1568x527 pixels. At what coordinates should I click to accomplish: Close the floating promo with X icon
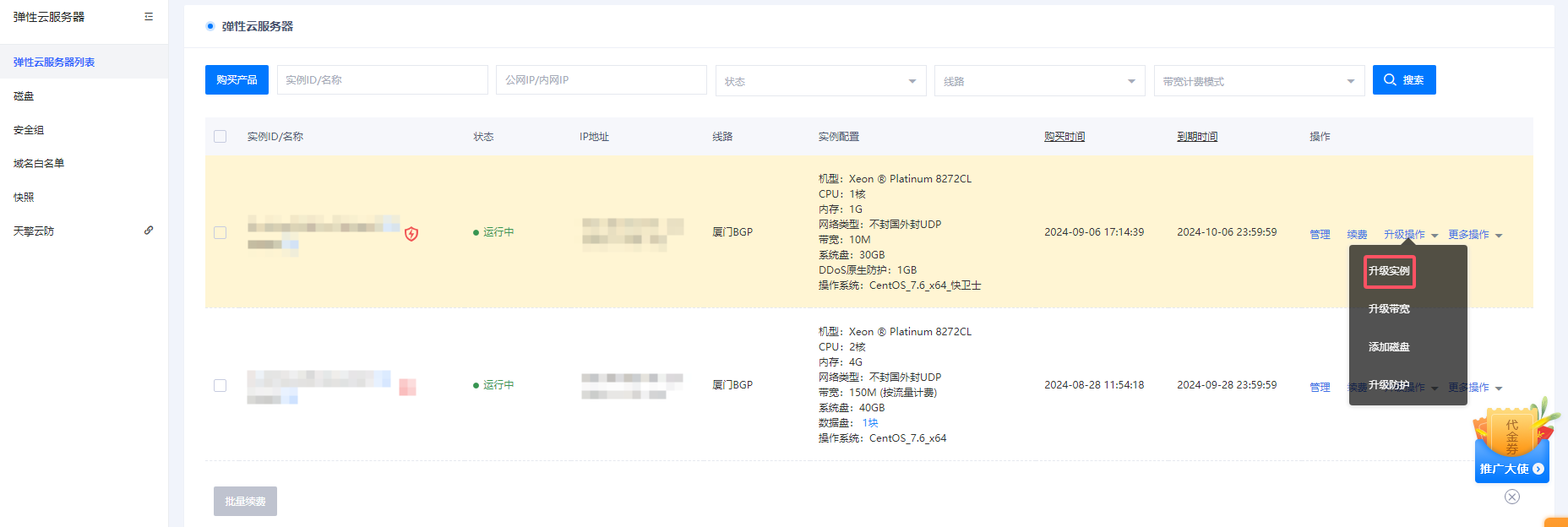[1512, 497]
